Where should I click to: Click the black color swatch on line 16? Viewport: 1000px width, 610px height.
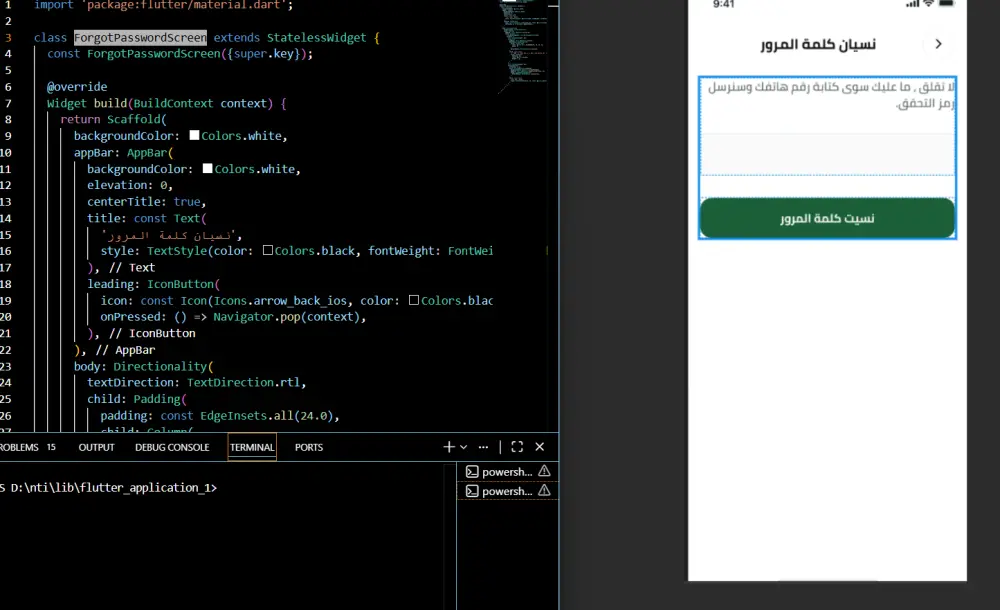click(268, 250)
